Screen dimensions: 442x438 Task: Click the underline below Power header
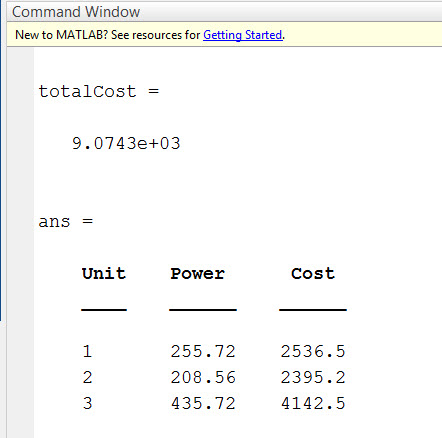[203, 310]
